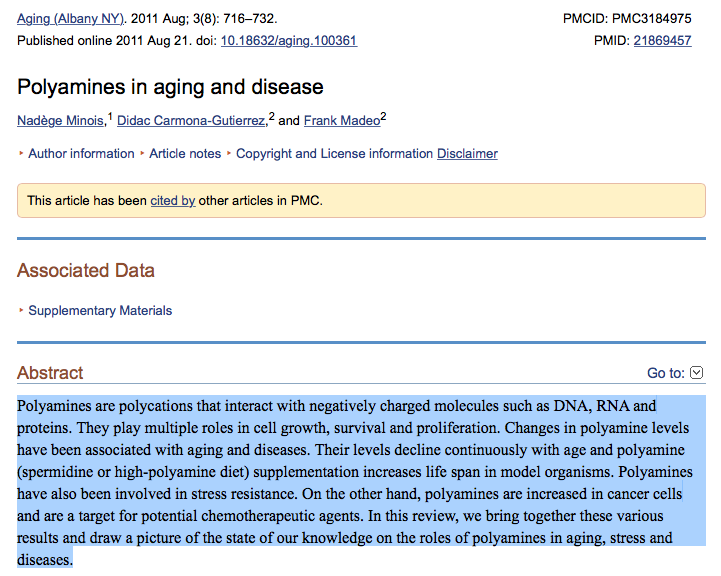Click the title "Polyamines in aging and disease"
This screenshot has height=576, width=721.
click(170, 87)
